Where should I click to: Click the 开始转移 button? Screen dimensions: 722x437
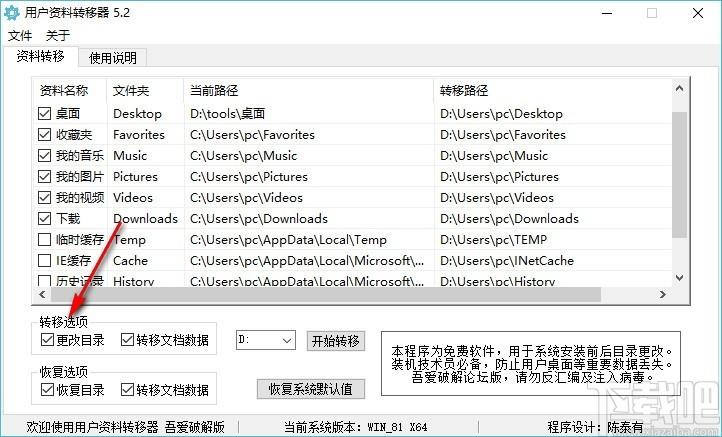click(x=336, y=341)
